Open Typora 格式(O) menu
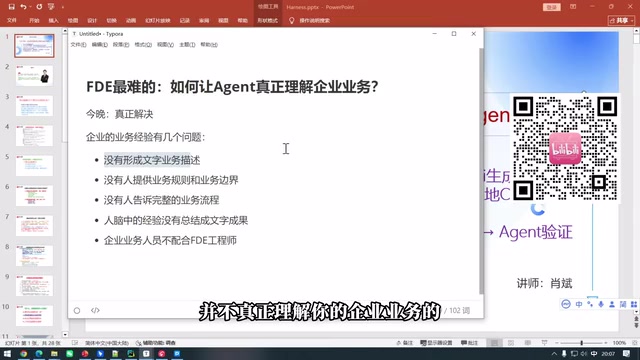 [143, 44]
